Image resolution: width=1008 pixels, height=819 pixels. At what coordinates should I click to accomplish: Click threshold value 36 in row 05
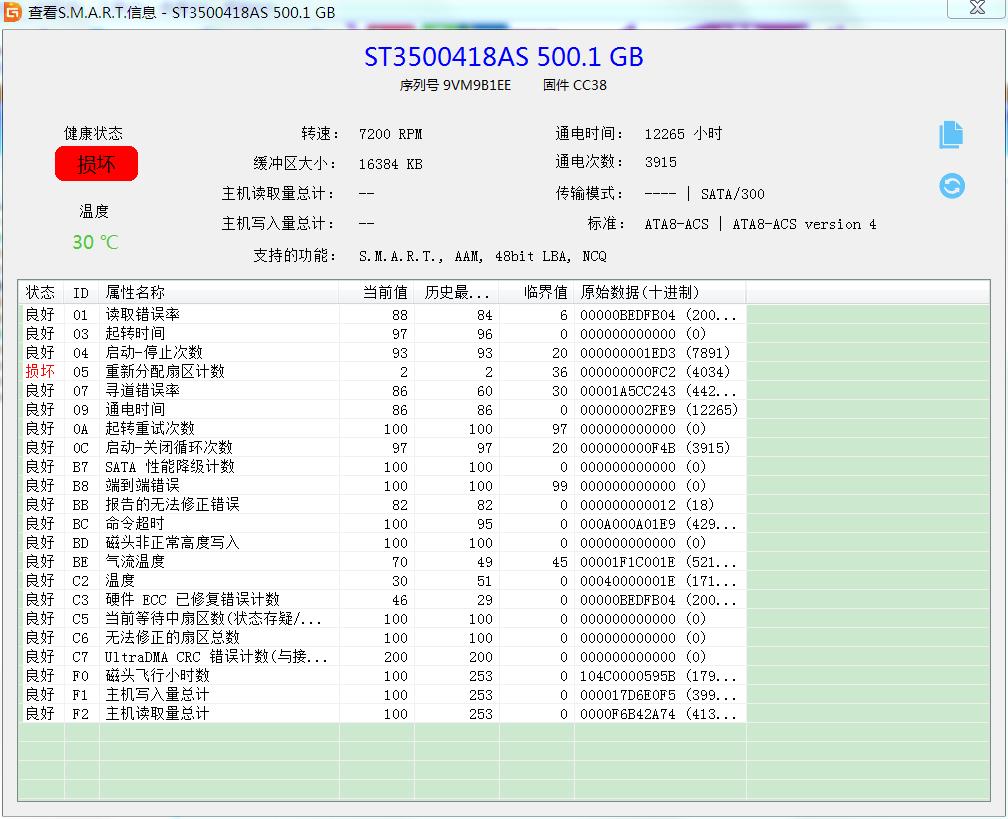tap(559, 372)
